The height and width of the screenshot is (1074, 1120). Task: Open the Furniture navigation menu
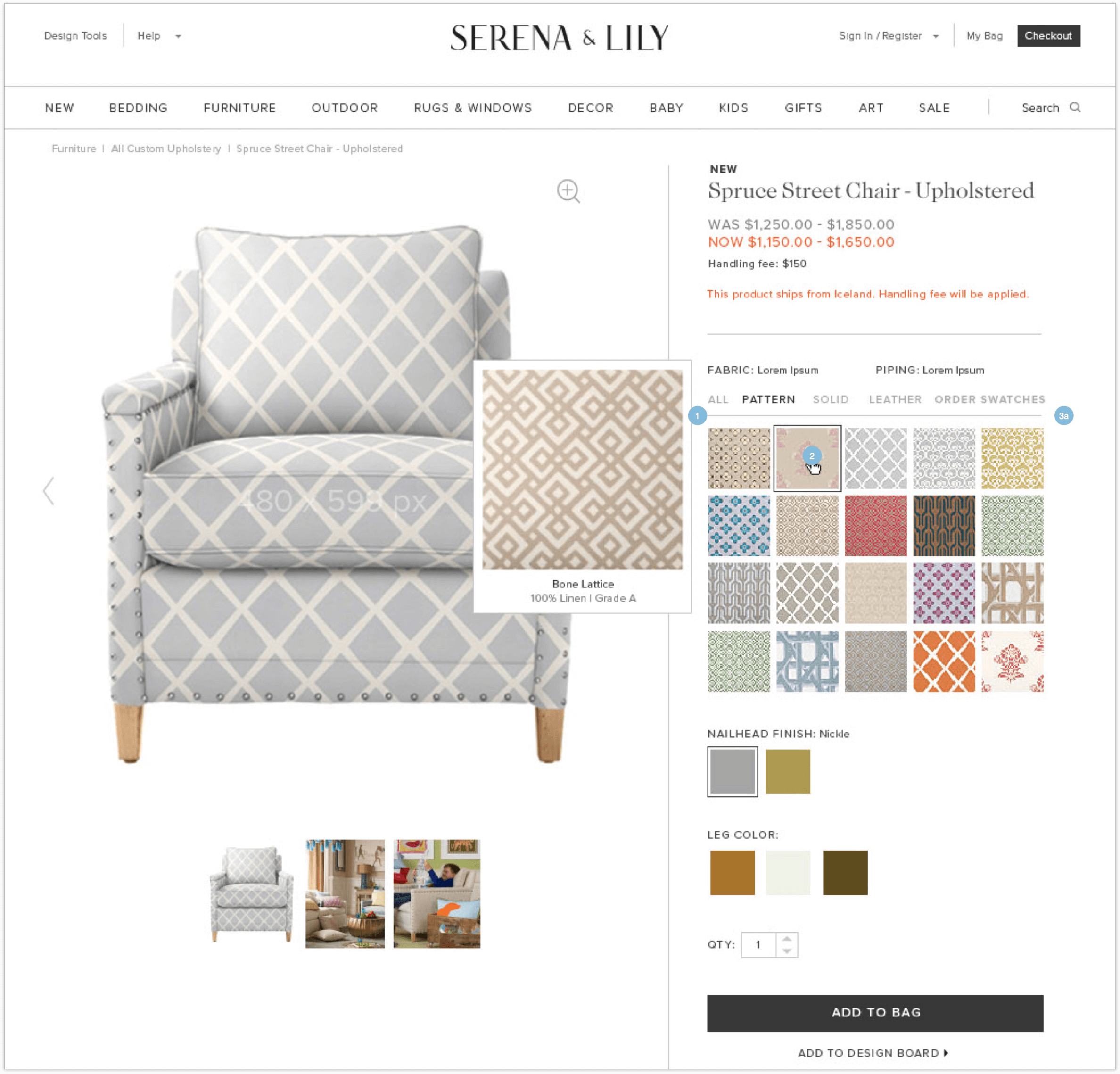coord(239,107)
